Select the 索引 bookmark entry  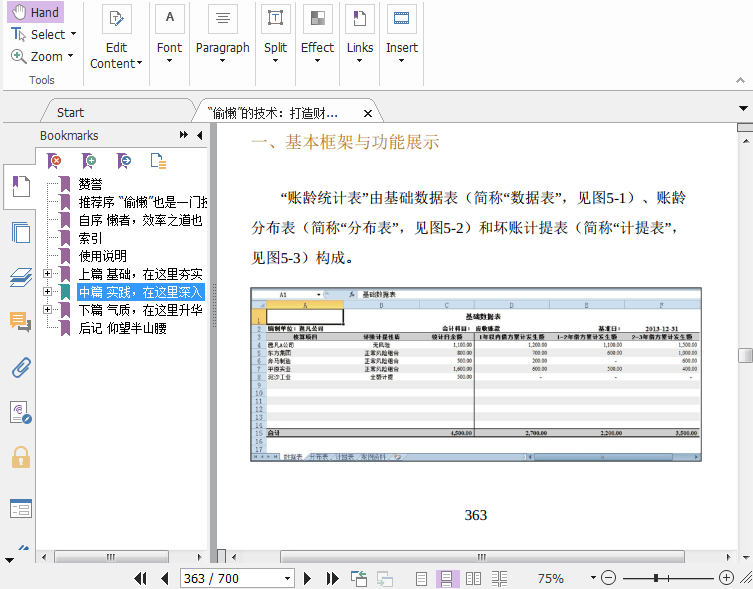click(x=90, y=238)
